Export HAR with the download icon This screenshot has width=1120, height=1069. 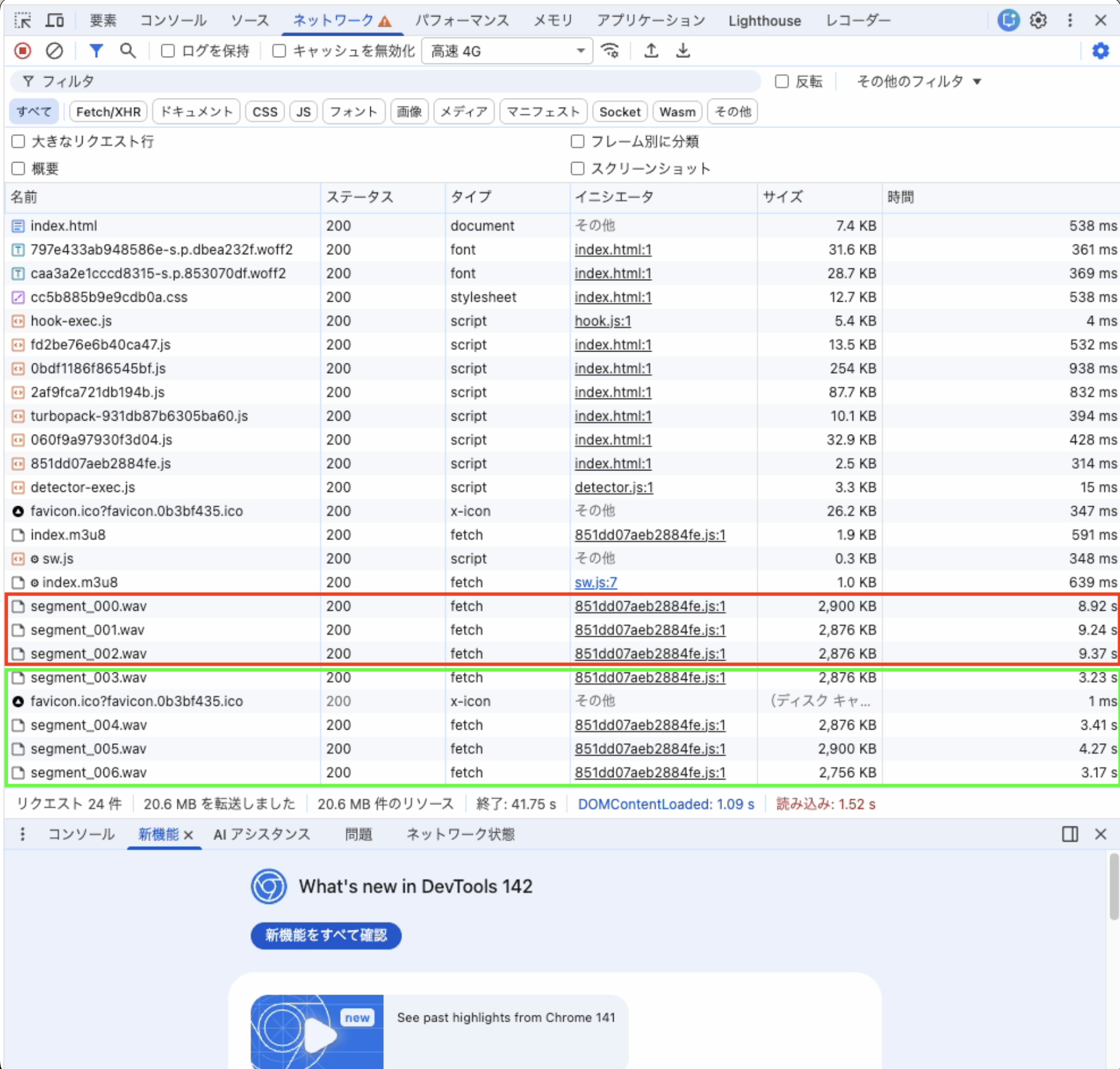pyautogui.click(x=683, y=50)
